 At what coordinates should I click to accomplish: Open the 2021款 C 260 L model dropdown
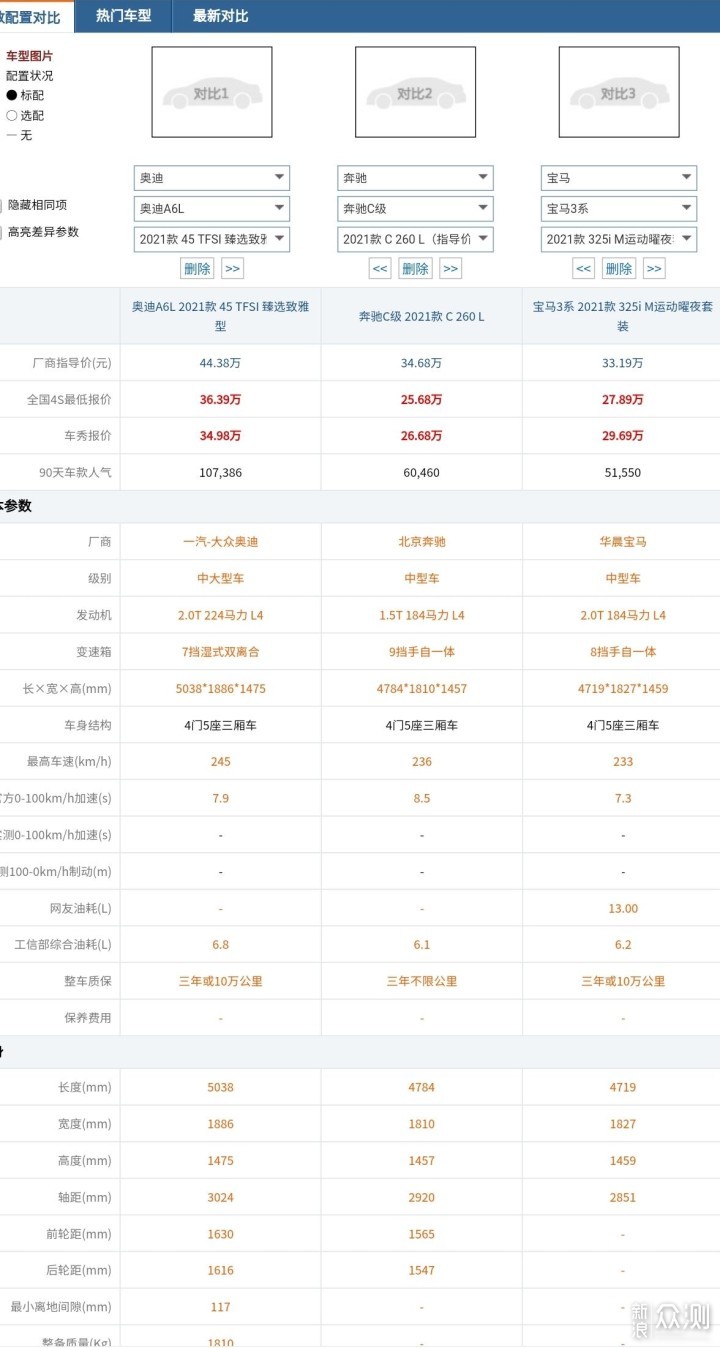click(415, 239)
